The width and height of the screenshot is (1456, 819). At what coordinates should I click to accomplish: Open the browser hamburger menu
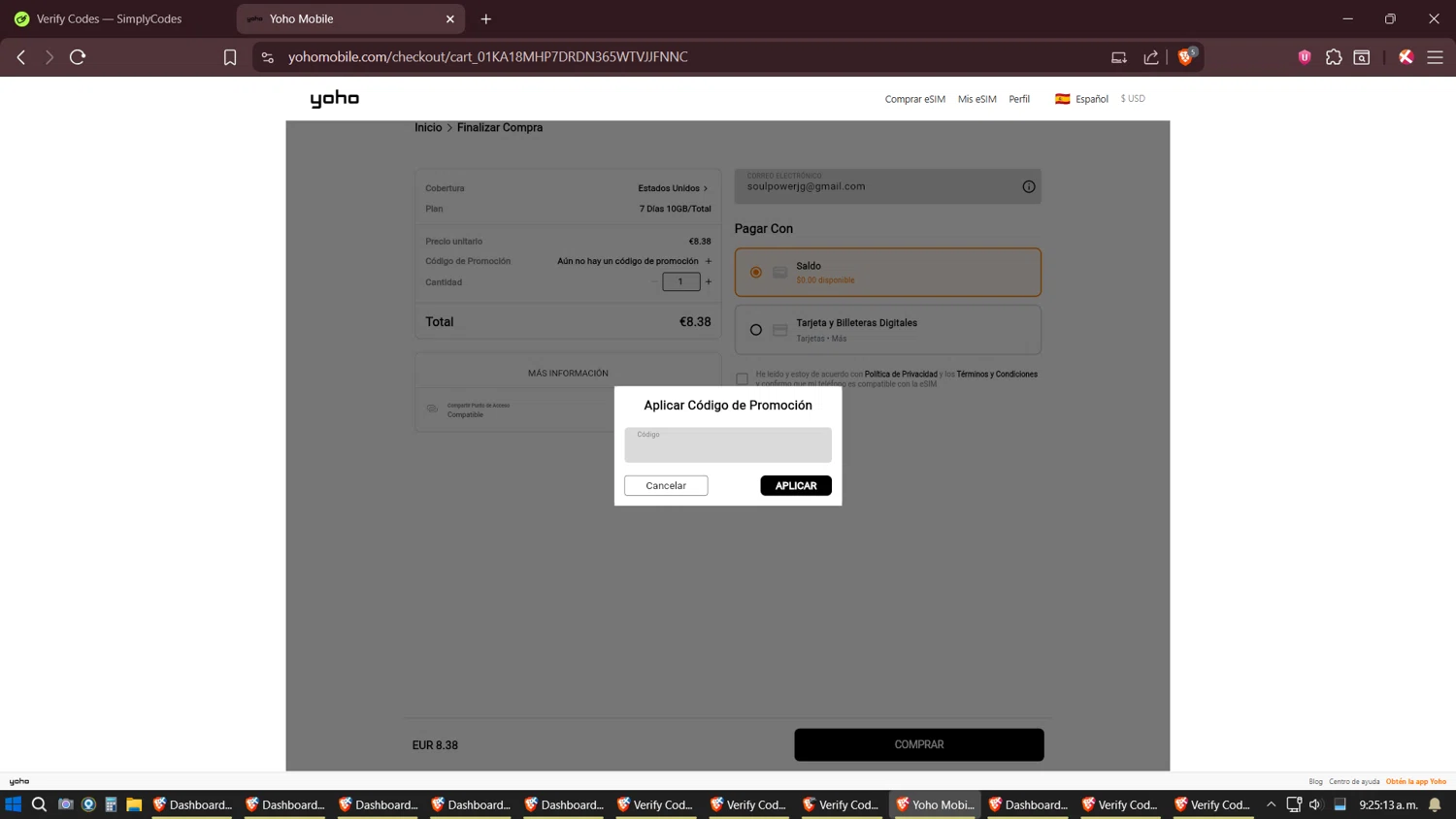(1435, 57)
